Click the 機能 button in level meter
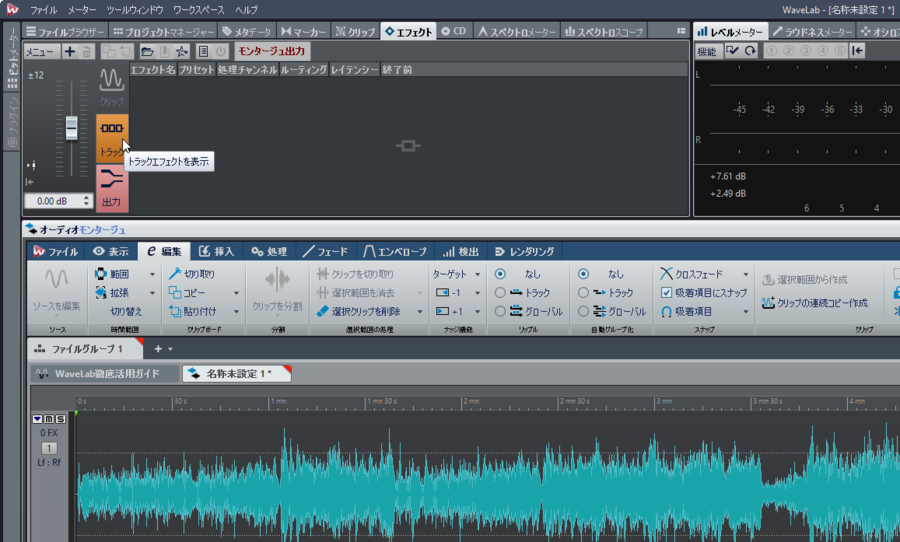 tap(707, 51)
